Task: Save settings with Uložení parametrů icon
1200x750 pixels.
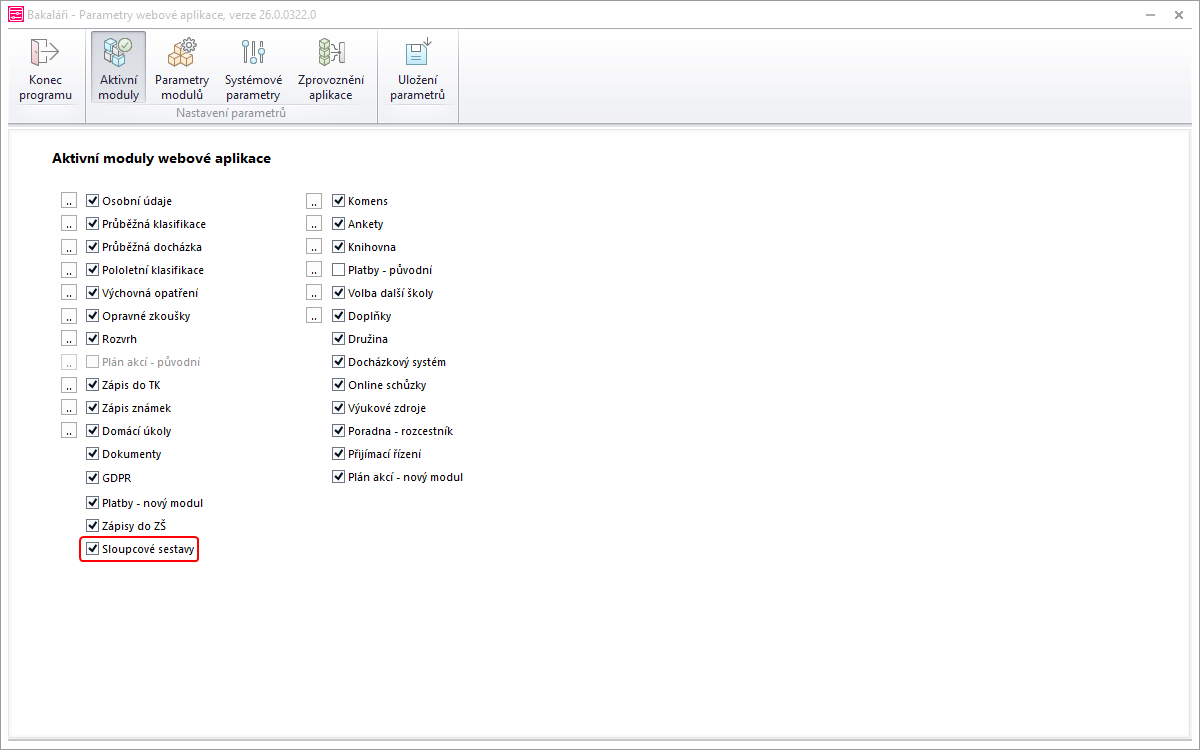Action: pos(417,54)
